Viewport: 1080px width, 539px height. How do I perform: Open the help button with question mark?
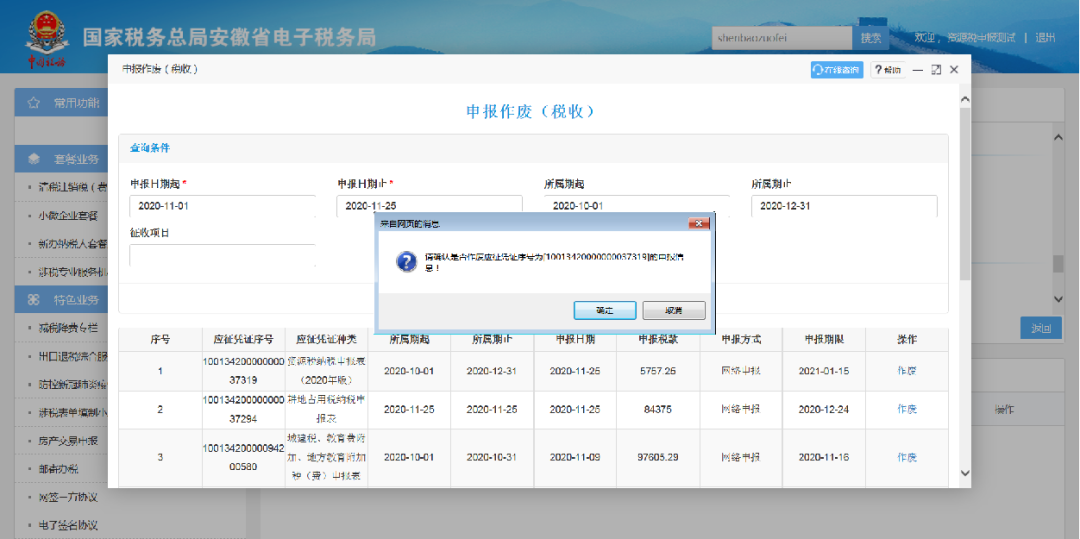pos(887,70)
